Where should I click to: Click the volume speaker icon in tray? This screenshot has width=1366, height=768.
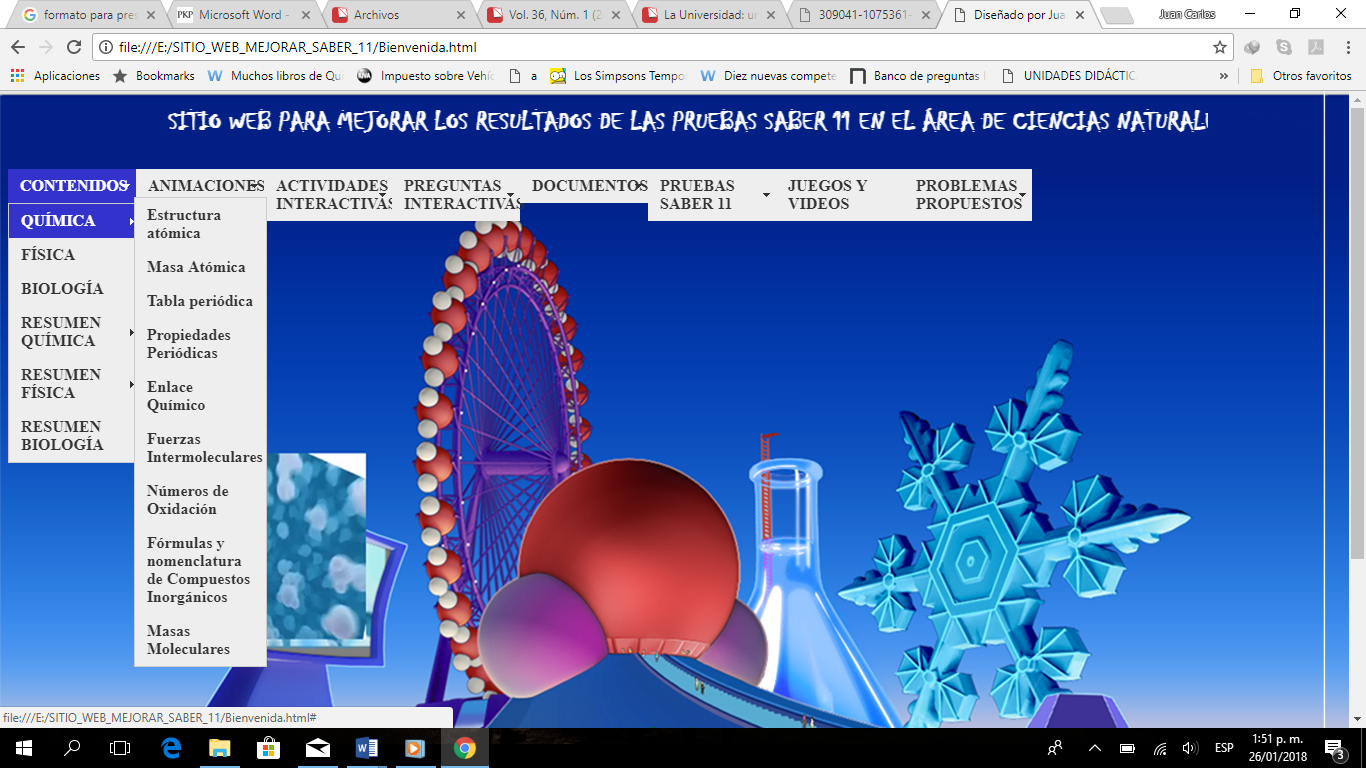[1190, 748]
